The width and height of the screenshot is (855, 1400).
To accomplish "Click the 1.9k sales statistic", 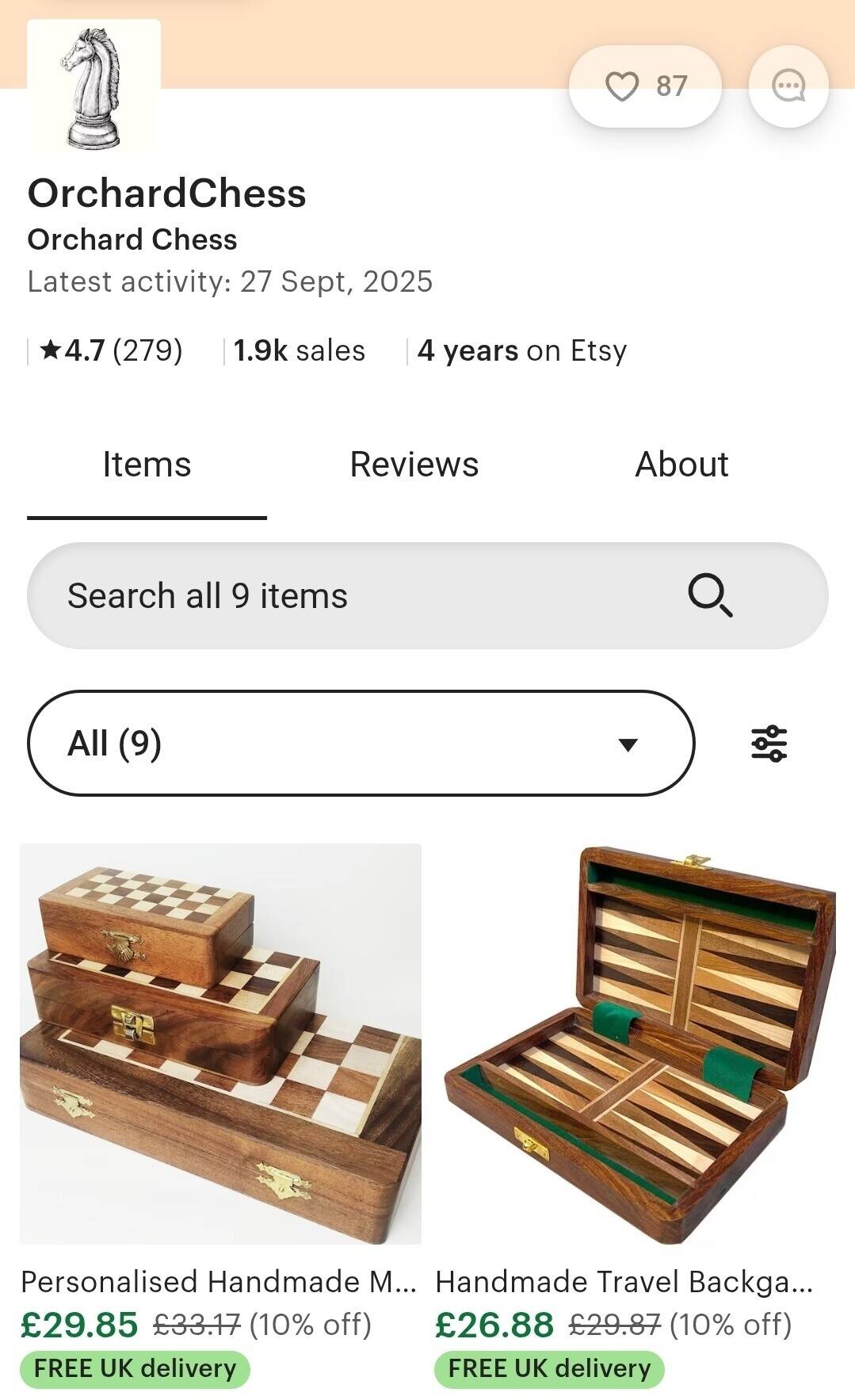I will pos(300,350).
